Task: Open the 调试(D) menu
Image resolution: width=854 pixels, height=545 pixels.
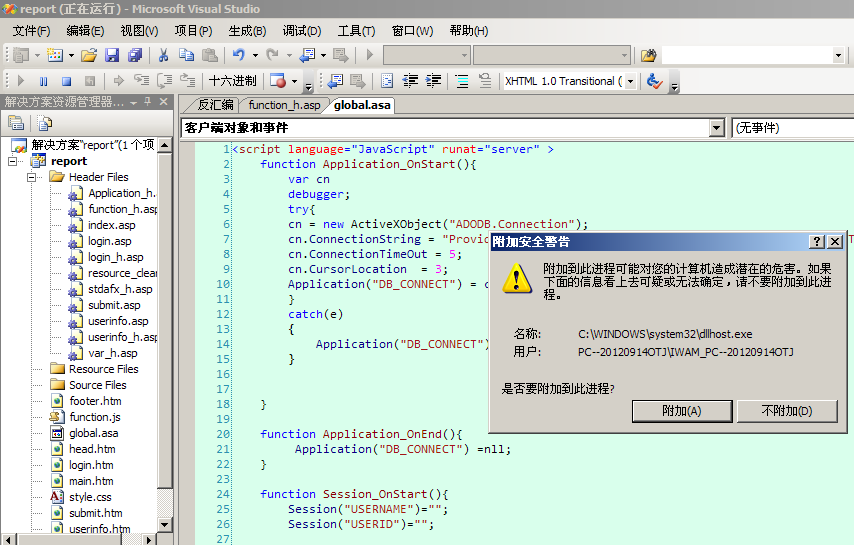Action: [x=301, y=31]
